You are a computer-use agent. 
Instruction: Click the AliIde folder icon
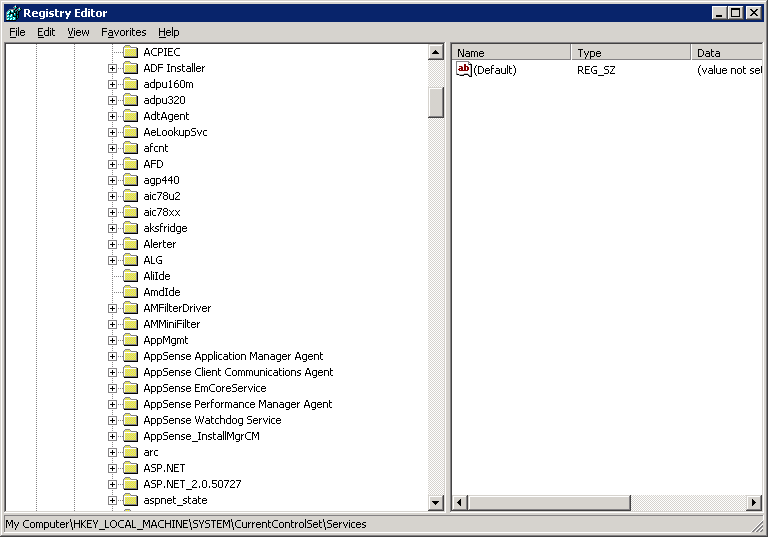point(130,276)
